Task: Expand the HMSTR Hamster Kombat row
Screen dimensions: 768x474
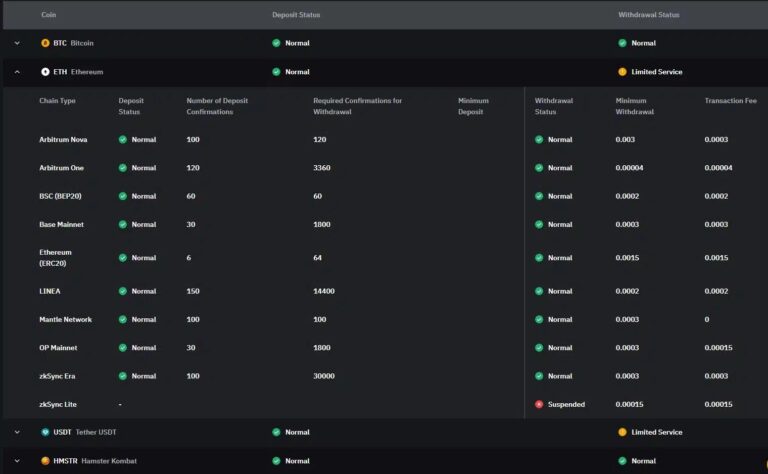Action: (17, 461)
